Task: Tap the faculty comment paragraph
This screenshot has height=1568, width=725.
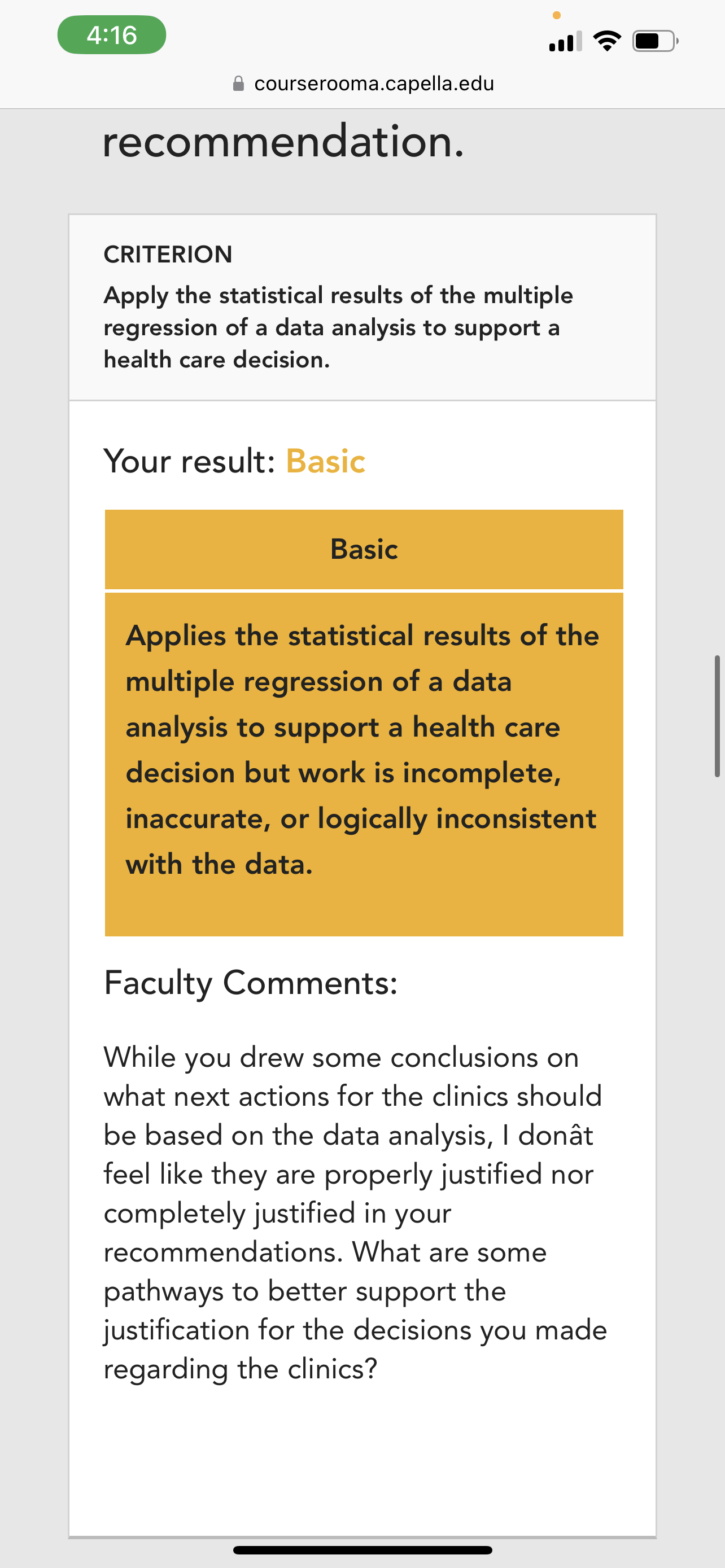Action: click(356, 1213)
